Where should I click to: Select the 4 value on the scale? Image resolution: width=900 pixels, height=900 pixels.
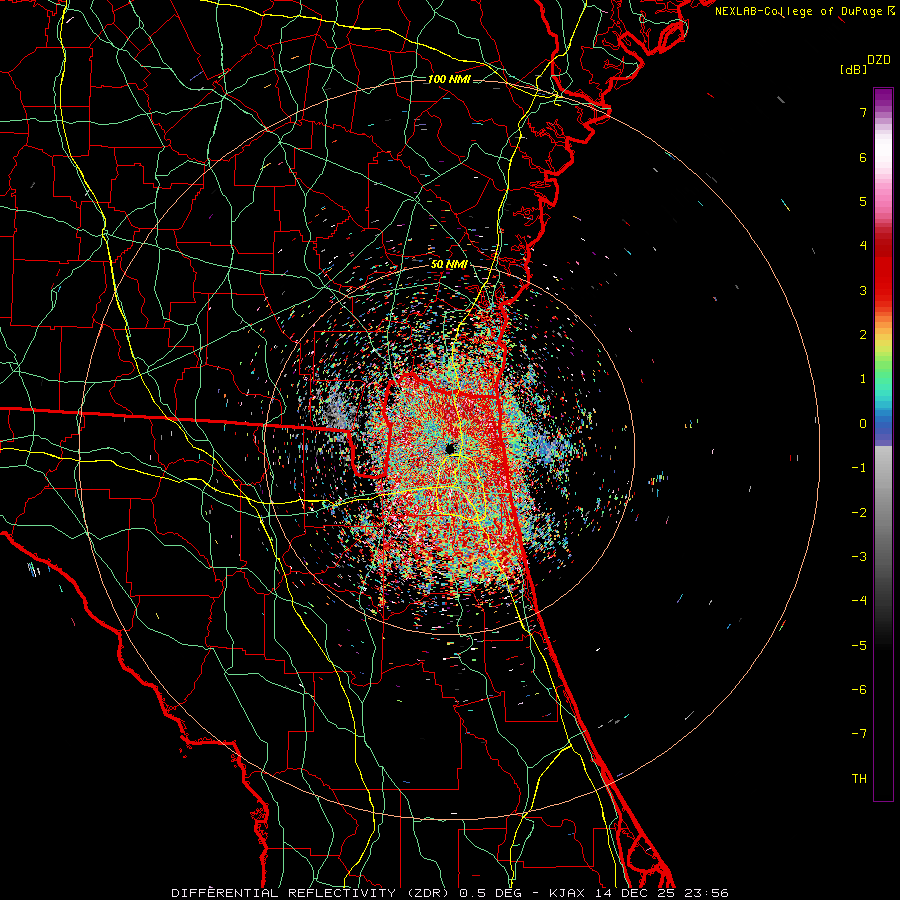click(x=863, y=246)
